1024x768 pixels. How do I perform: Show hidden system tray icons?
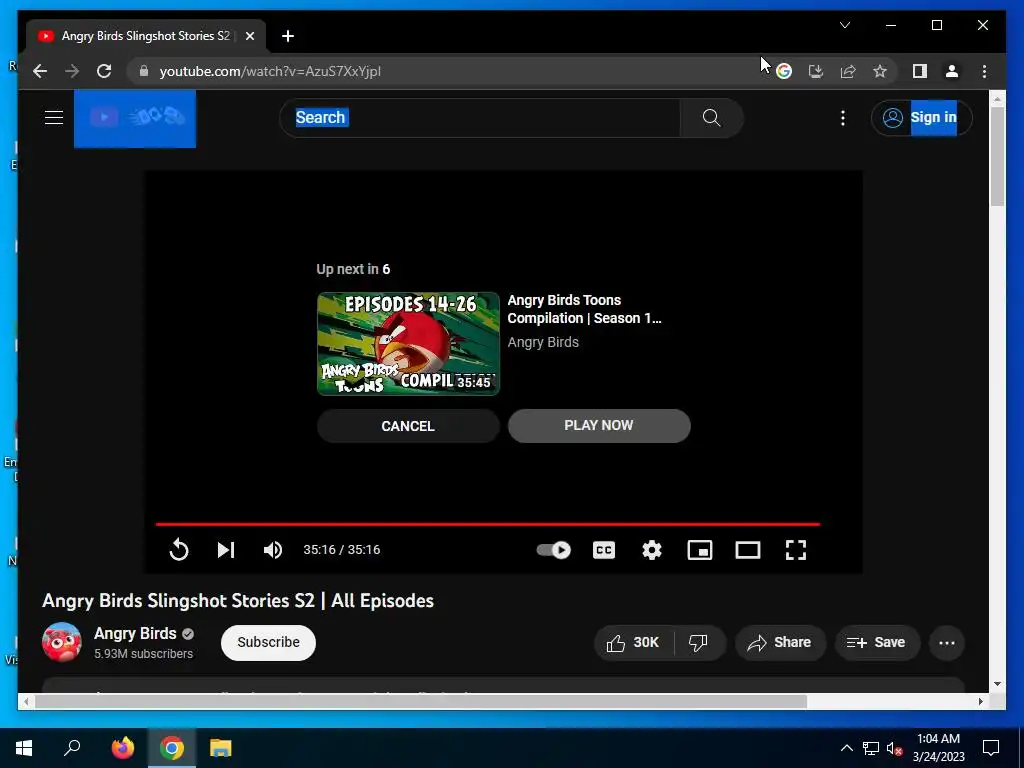tap(846, 748)
